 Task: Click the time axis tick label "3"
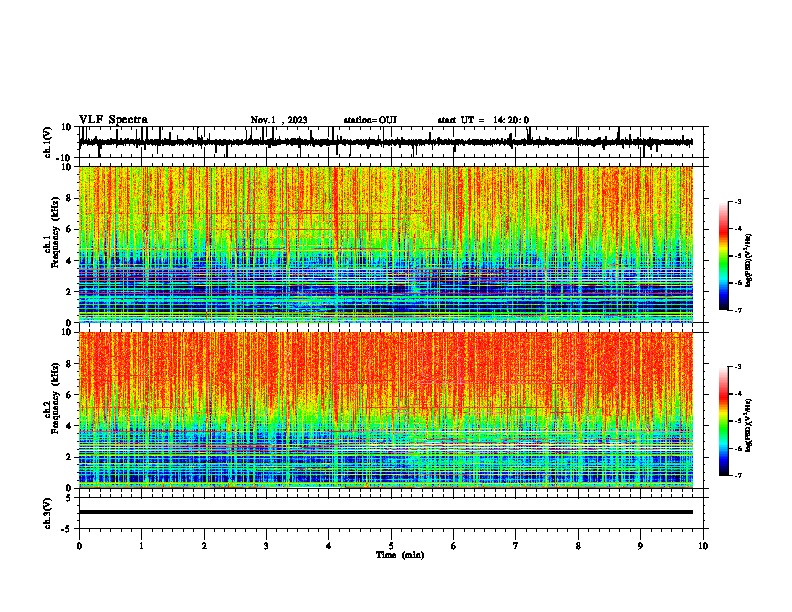tap(266, 546)
